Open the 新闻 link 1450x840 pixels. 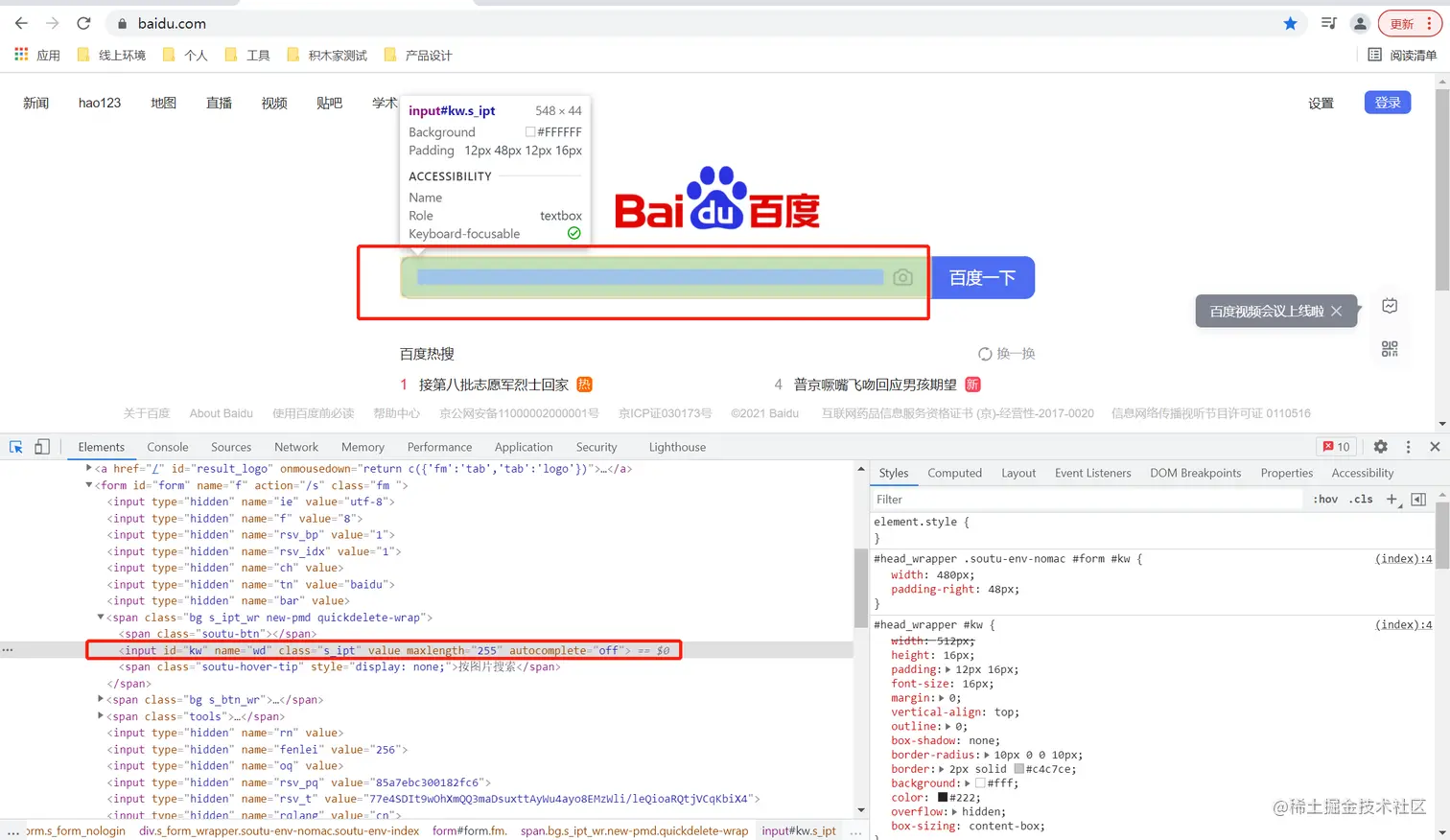tap(35, 103)
